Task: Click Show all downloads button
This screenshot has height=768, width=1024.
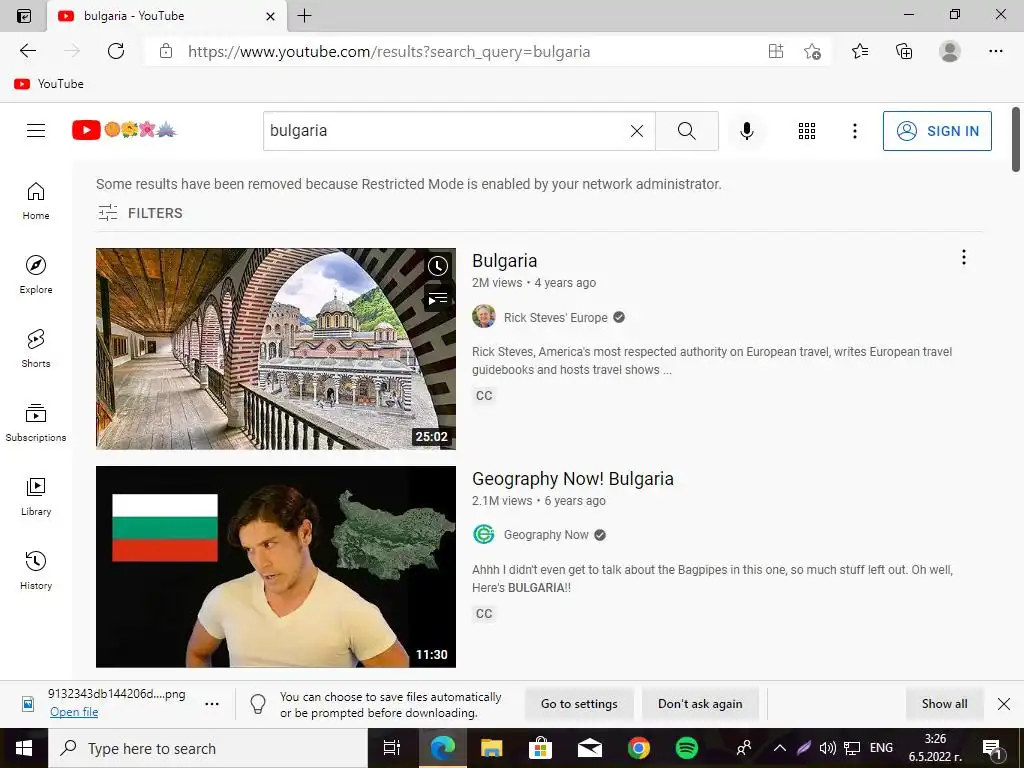Action: point(944,704)
